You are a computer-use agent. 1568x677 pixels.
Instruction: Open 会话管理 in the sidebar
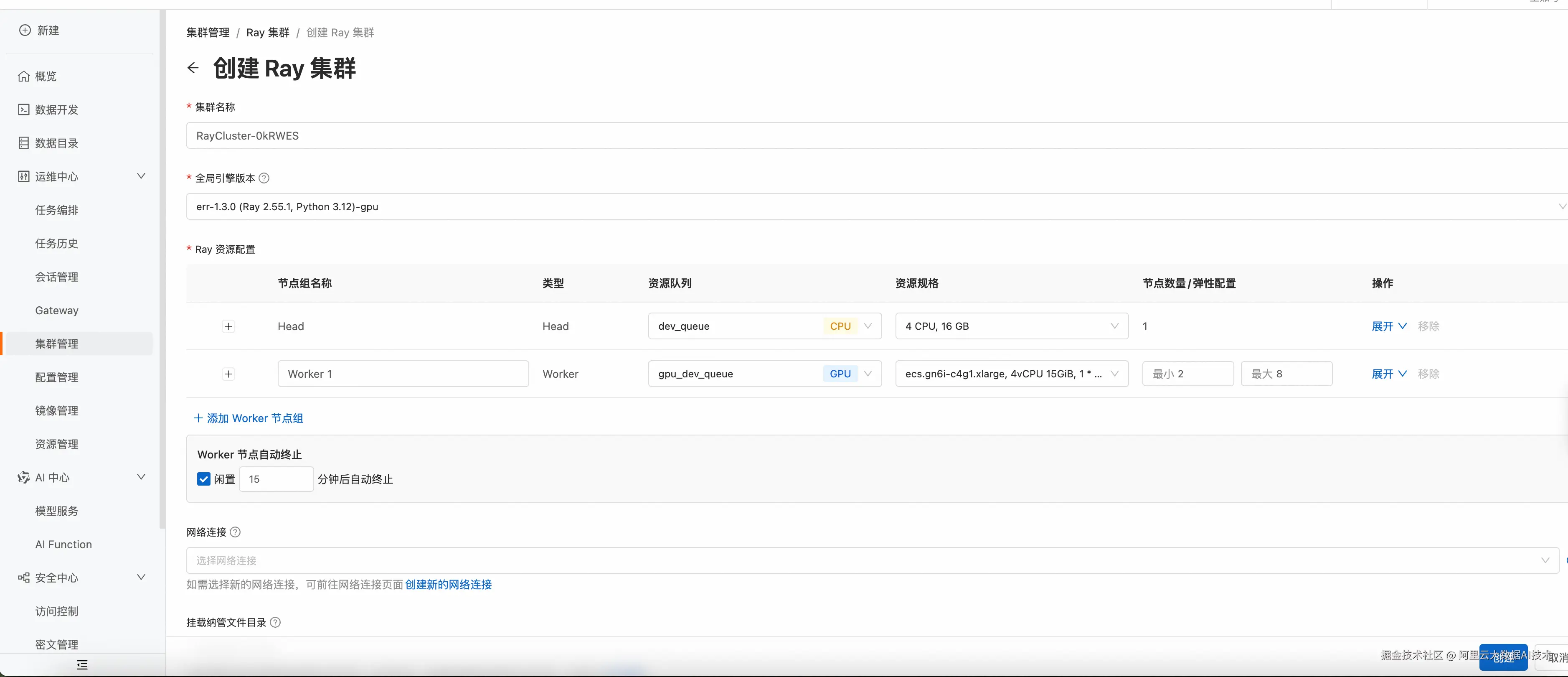[57, 277]
